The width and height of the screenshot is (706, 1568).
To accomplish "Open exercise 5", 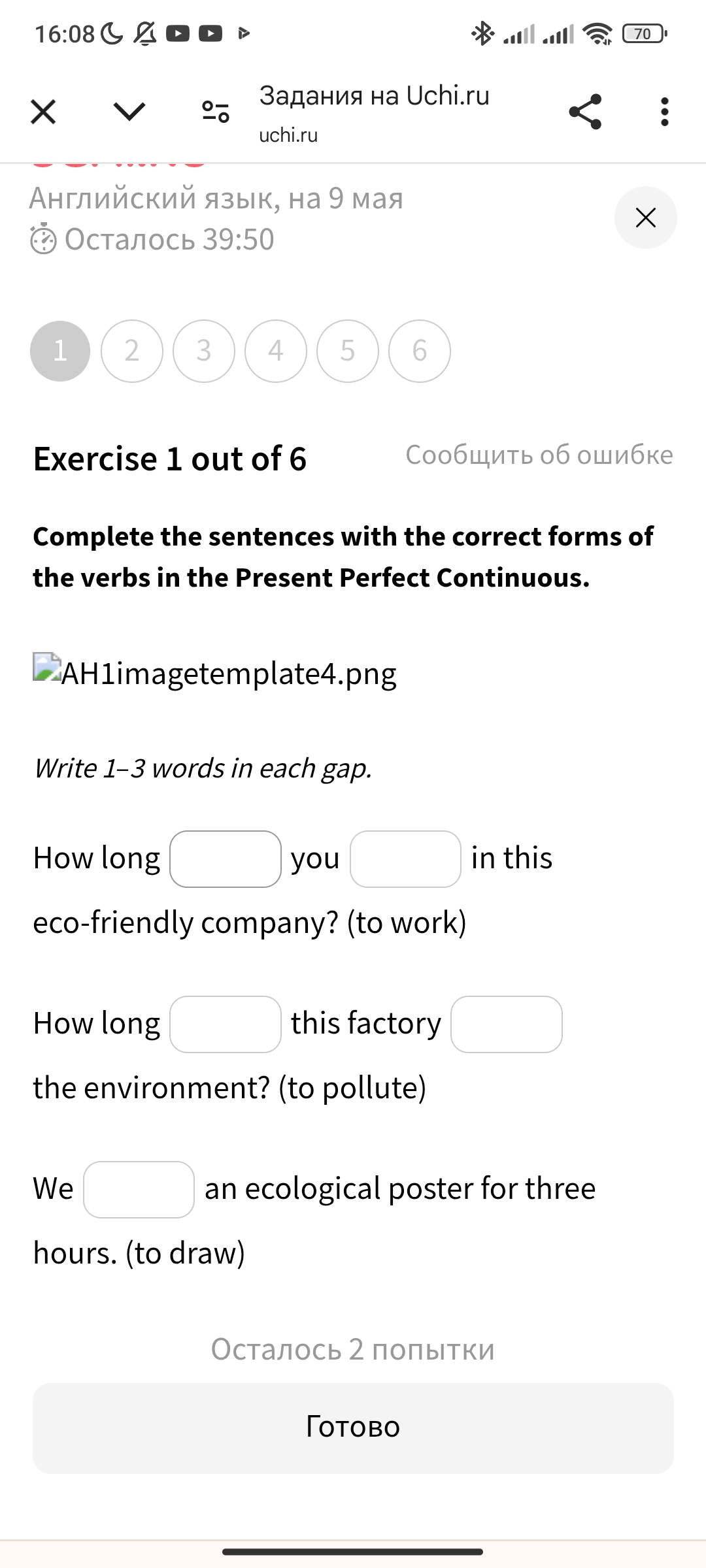I will tap(348, 351).
